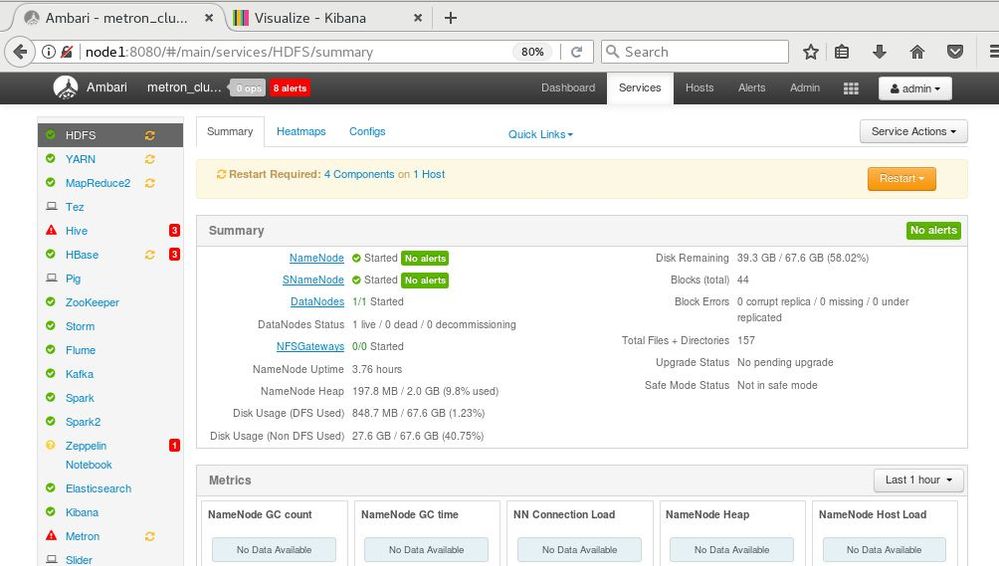Image resolution: width=999 pixels, height=566 pixels.
Task: Click the 0 ops badge
Action: click(248, 88)
